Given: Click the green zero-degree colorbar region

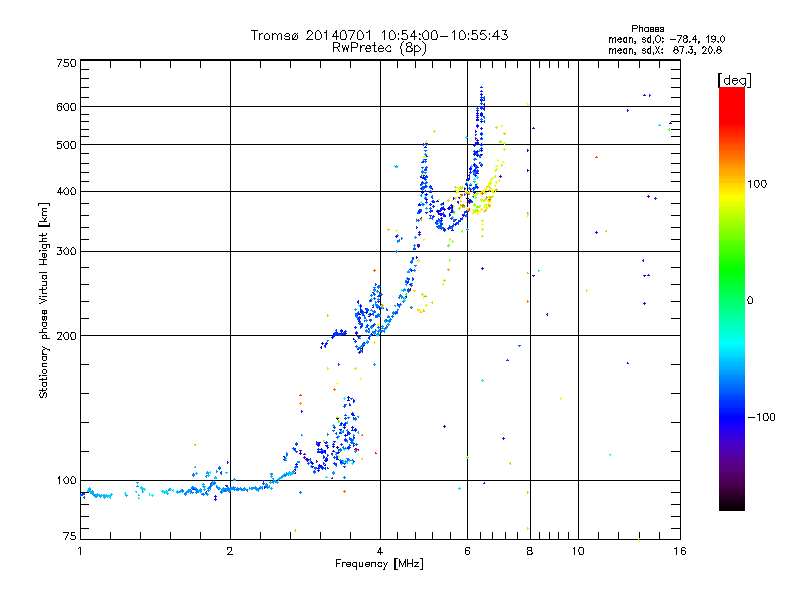Looking at the screenshot, I should [x=731, y=299].
